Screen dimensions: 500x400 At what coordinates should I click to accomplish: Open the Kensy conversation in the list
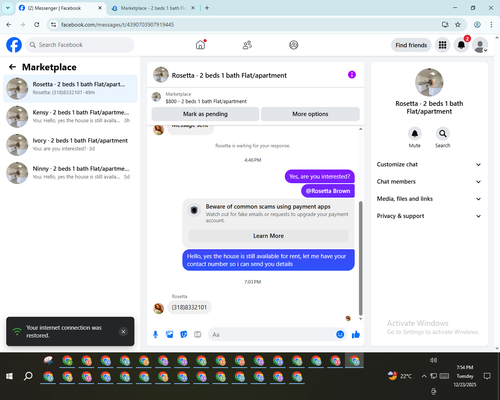pos(70,116)
